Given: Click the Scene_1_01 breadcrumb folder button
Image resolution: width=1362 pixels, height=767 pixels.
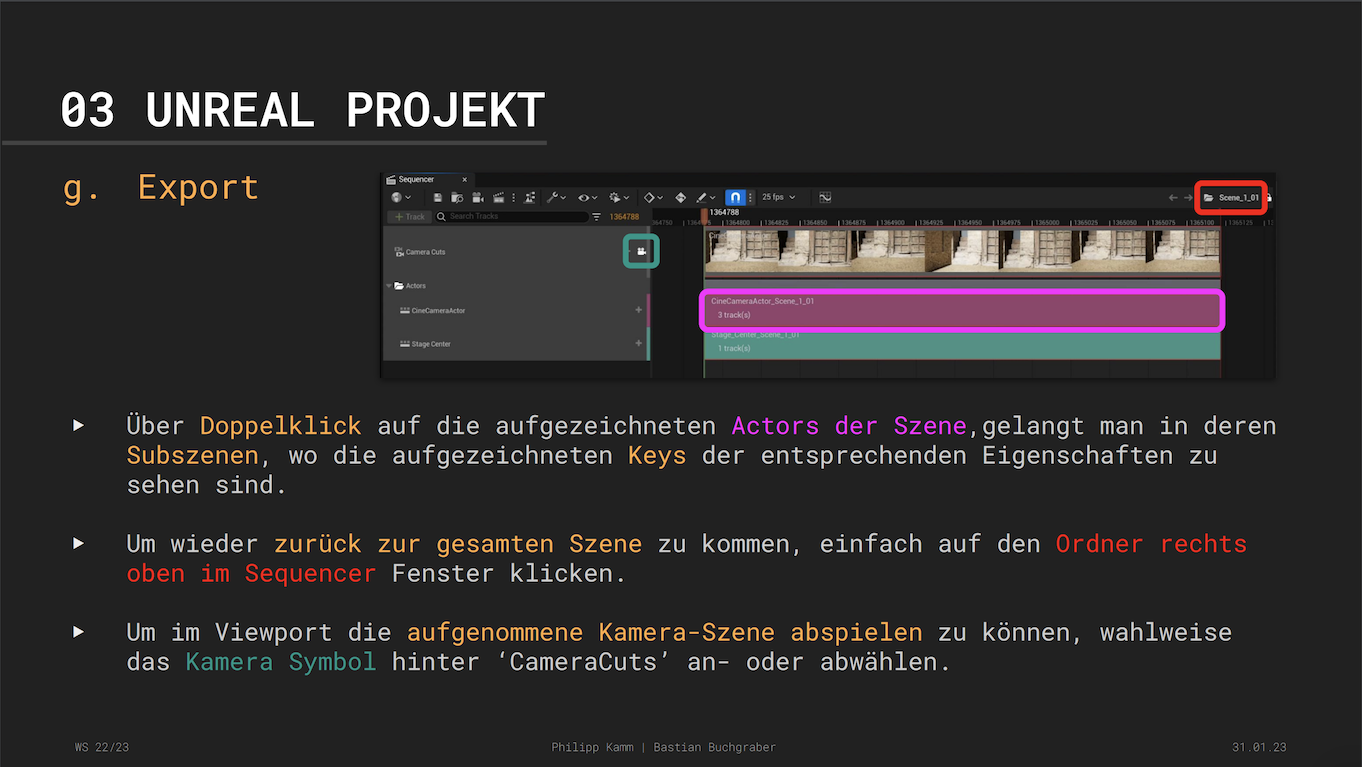Looking at the screenshot, I should point(1231,198).
